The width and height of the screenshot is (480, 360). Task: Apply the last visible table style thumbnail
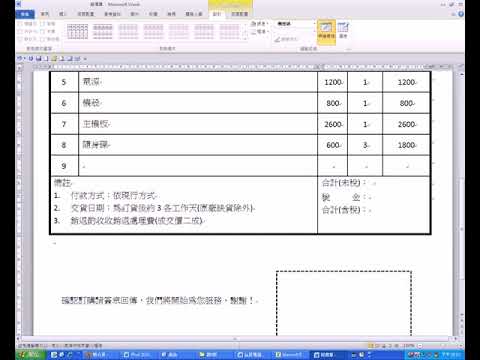[229, 32]
